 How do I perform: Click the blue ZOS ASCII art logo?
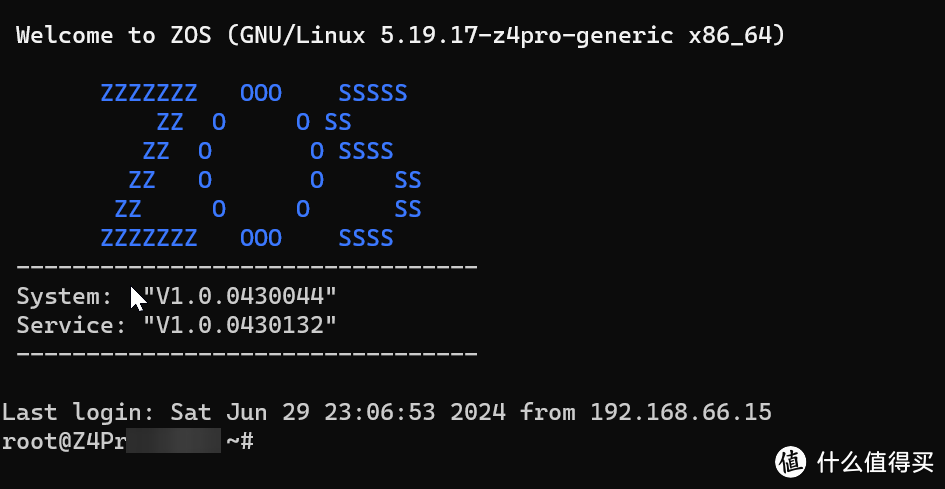[260, 166]
